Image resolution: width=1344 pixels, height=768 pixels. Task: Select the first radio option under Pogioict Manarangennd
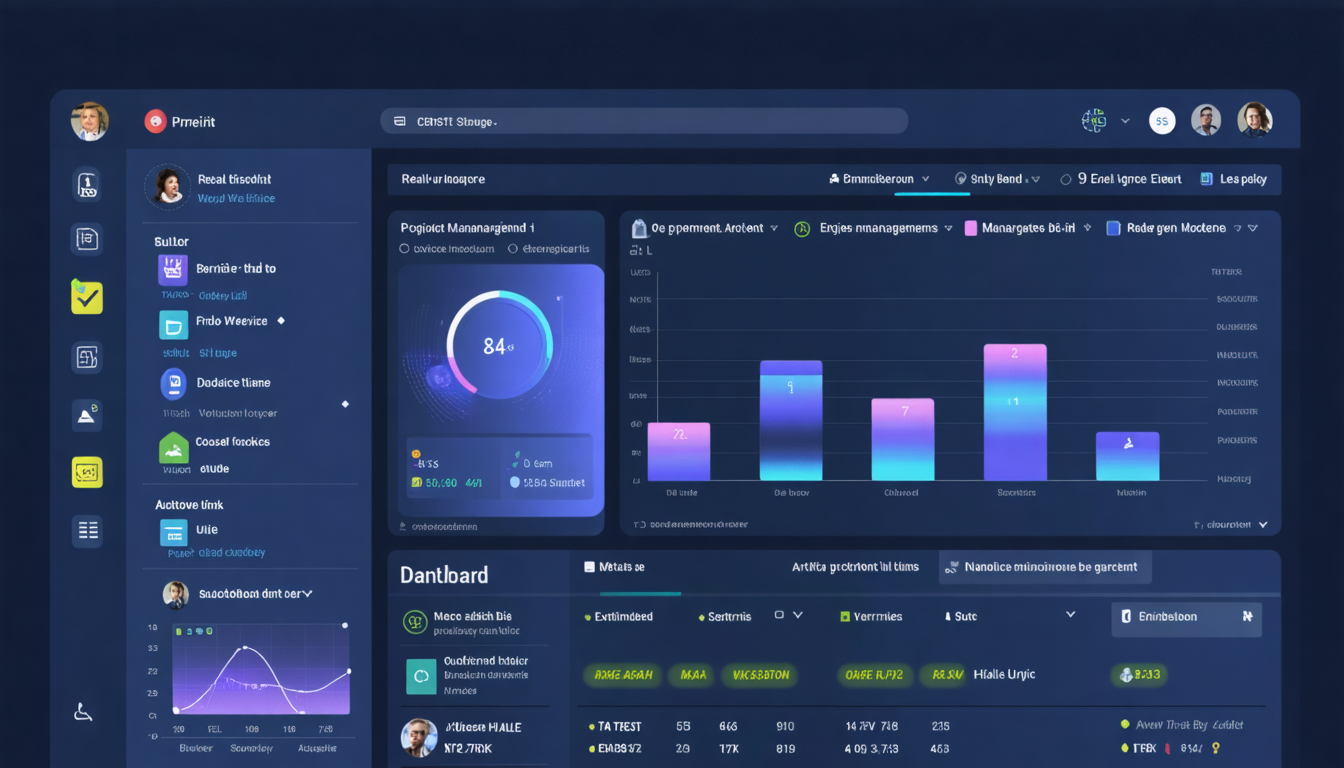click(404, 249)
